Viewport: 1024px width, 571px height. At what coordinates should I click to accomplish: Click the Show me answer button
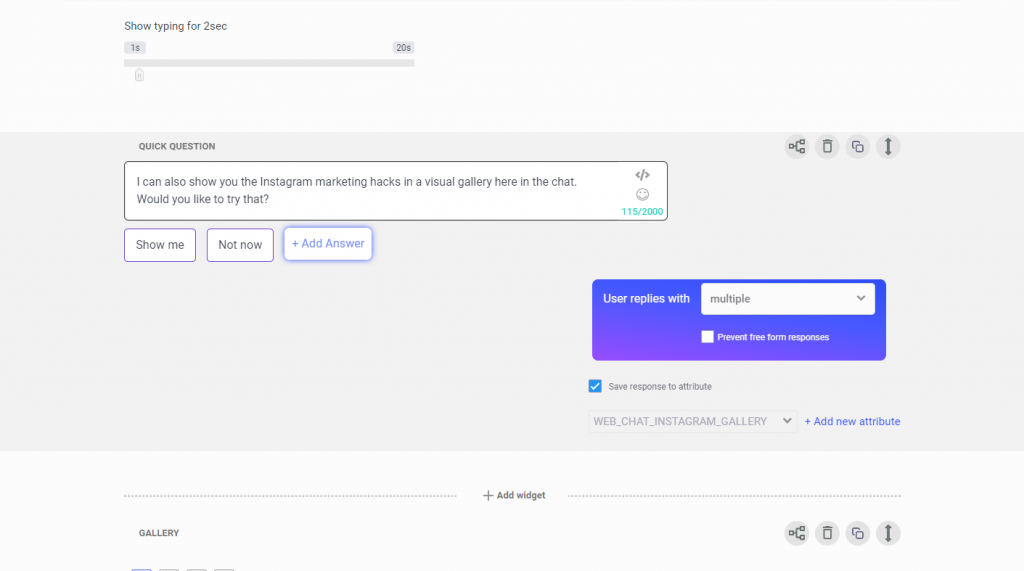coord(160,245)
